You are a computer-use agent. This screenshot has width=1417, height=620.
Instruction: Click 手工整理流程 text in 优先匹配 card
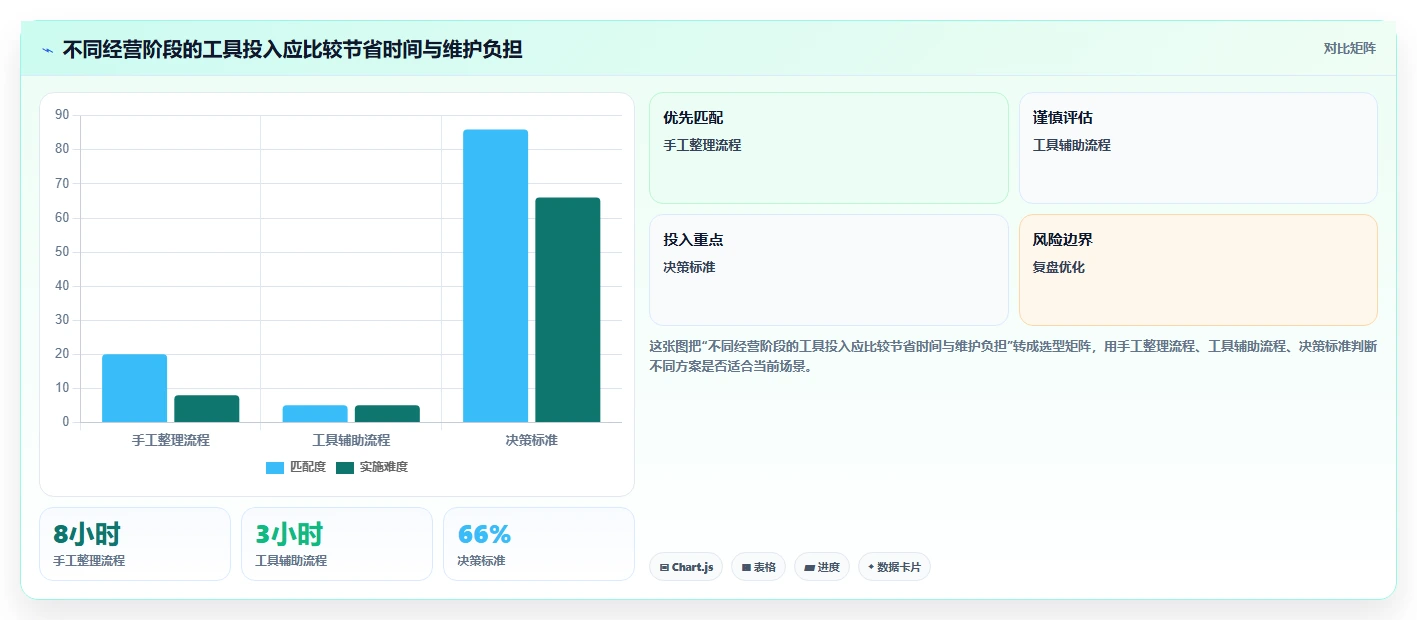[702, 145]
